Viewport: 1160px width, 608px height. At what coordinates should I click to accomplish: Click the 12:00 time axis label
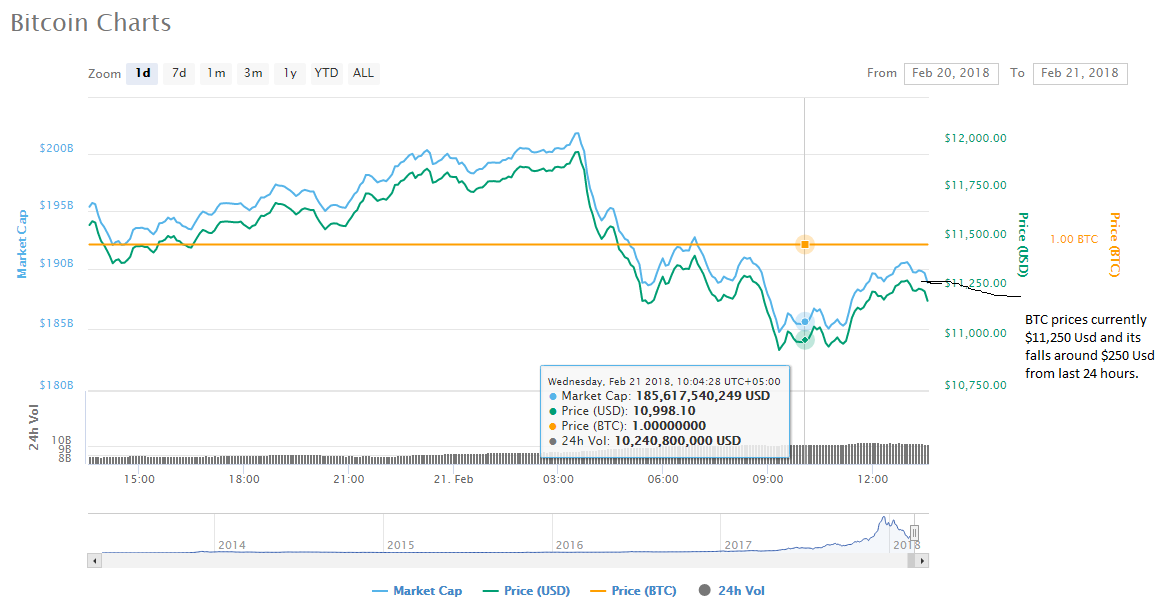pyautogui.click(x=872, y=479)
